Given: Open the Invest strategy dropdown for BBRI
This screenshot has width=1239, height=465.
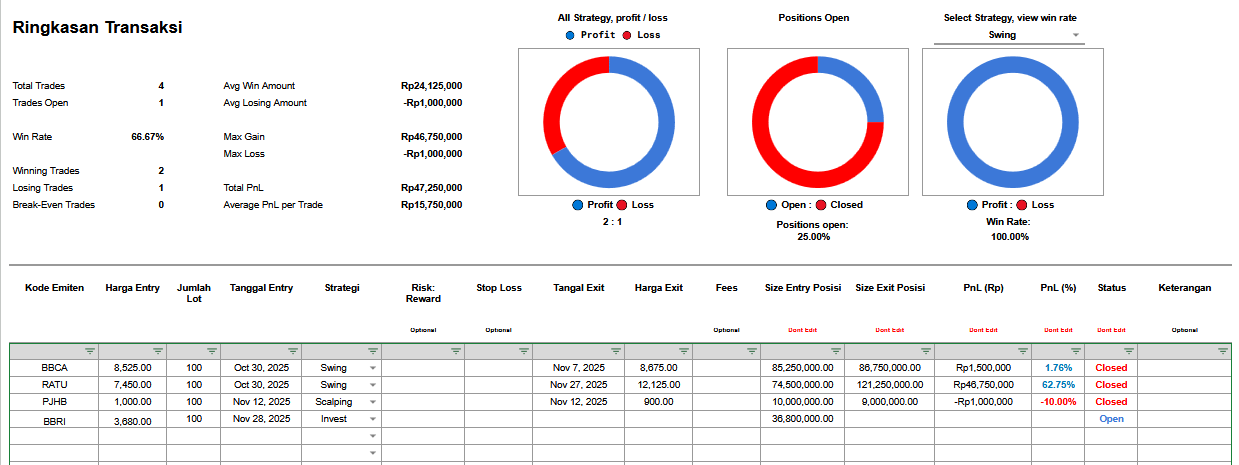Looking at the screenshot, I should [x=373, y=419].
